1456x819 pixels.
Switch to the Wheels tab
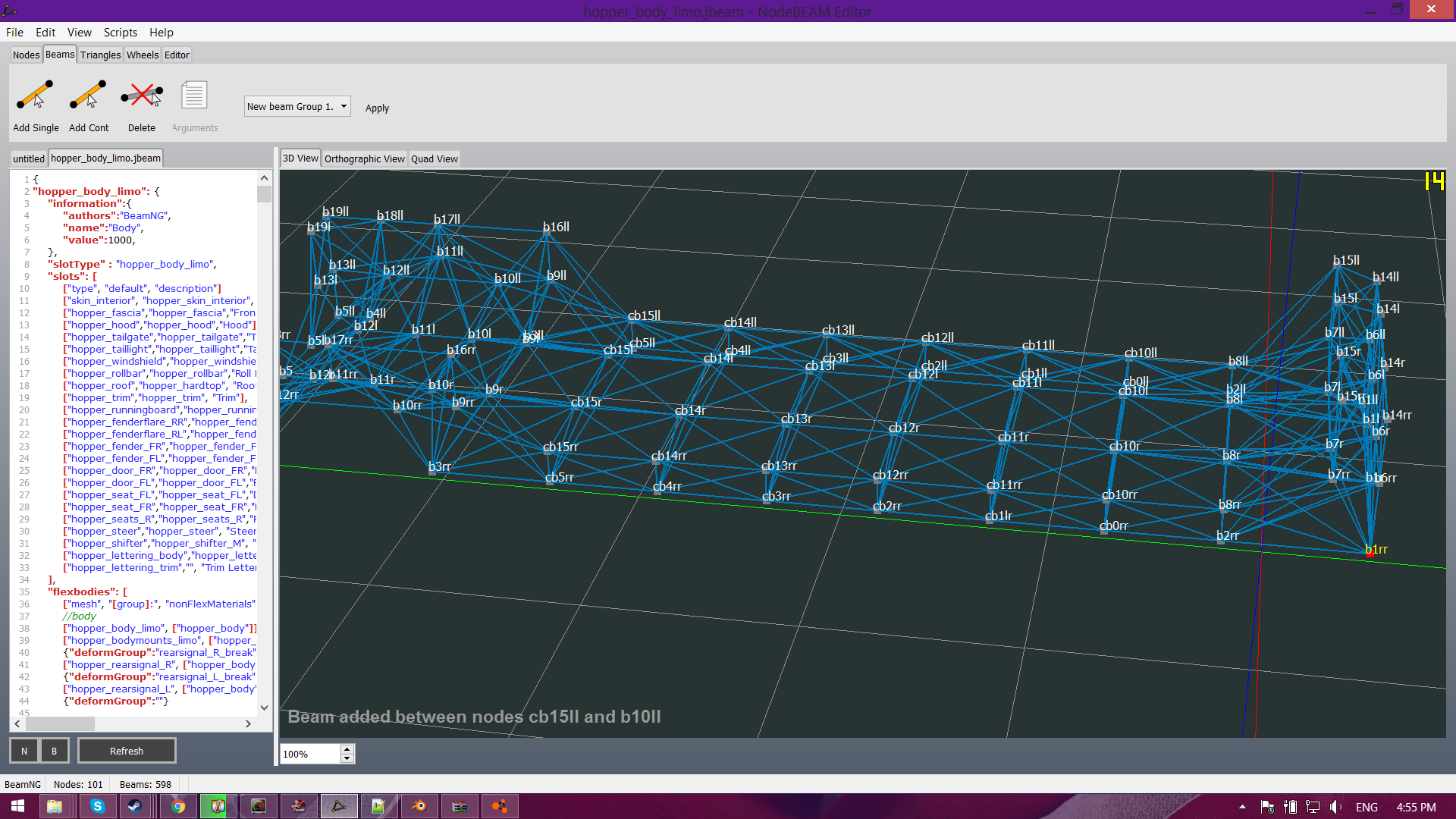click(x=143, y=55)
